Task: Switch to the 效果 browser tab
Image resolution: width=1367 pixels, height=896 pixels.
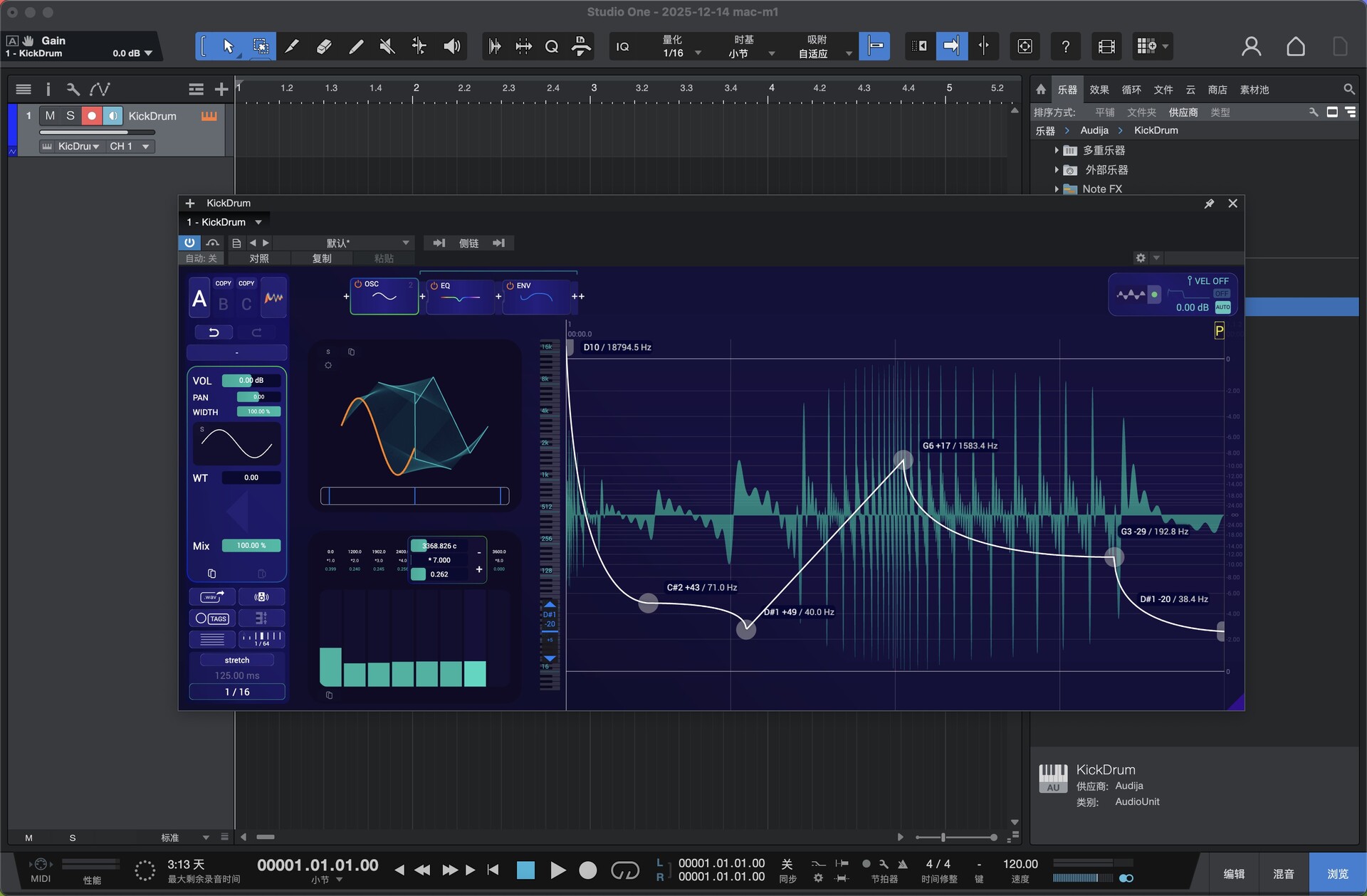Action: coord(1099,90)
